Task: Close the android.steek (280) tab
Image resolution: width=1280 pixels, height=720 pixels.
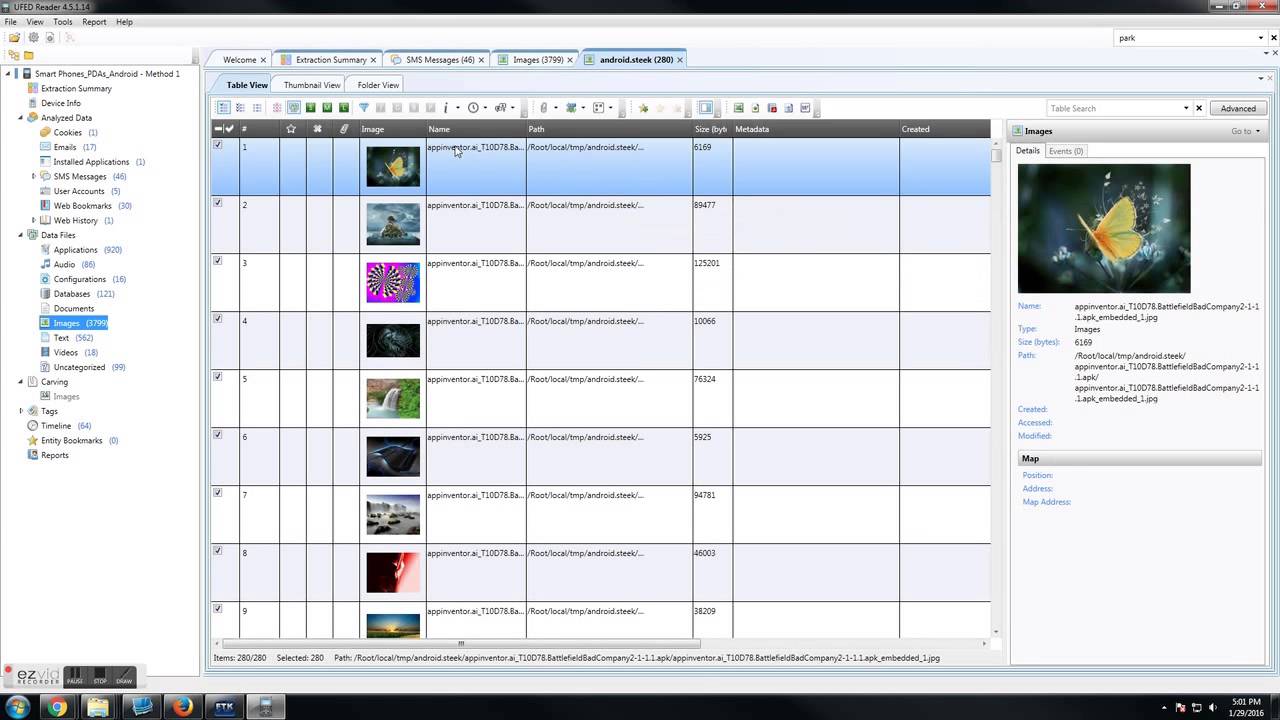Action: point(680,60)
